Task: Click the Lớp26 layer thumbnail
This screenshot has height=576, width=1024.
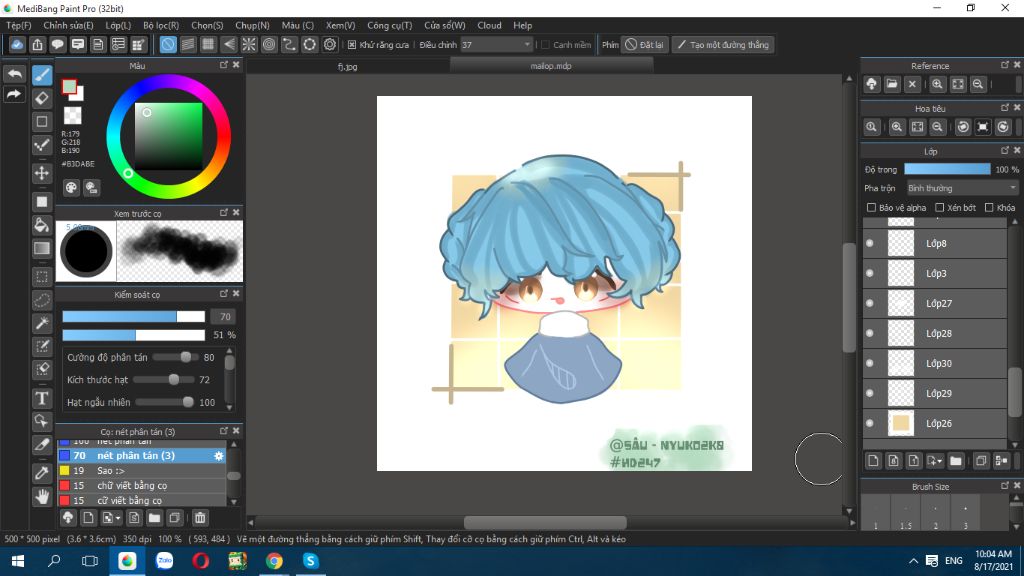Action: click(x=901, y=423)
